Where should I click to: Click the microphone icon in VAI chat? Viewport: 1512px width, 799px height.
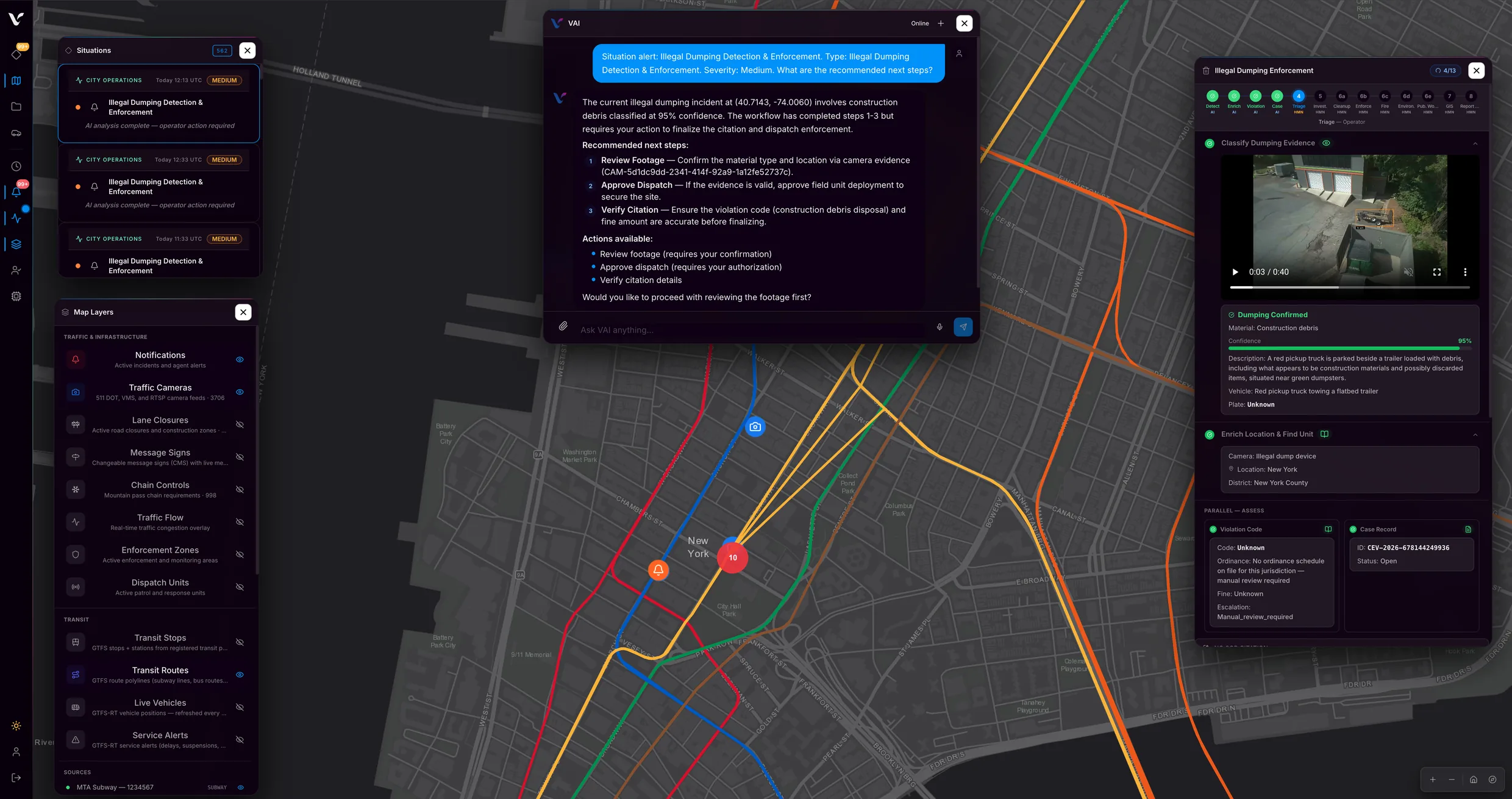(x=940, y=327)
